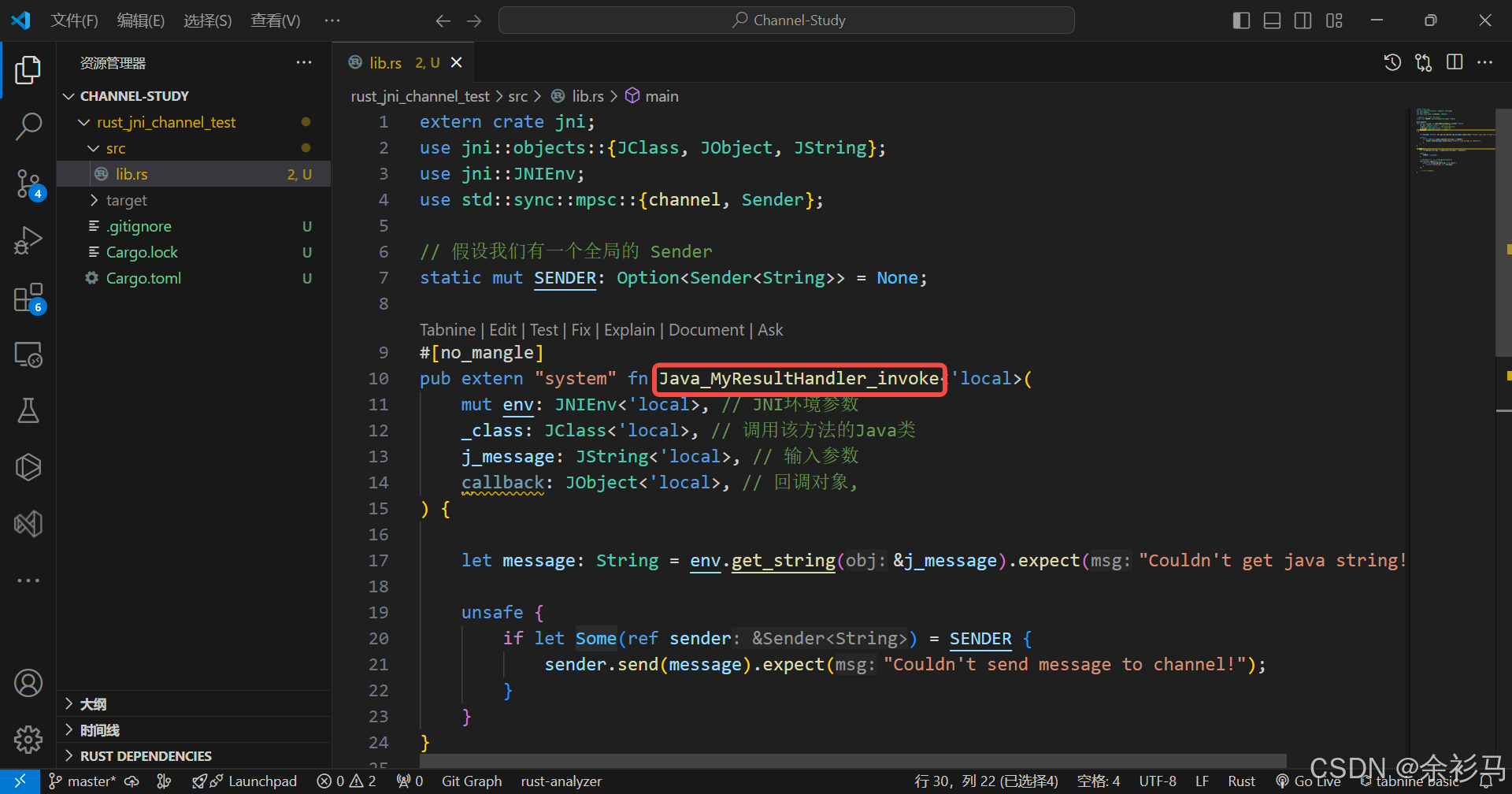Screen dimensions: 1512x794
Task: Go back in navigation history
Action: 443,20
